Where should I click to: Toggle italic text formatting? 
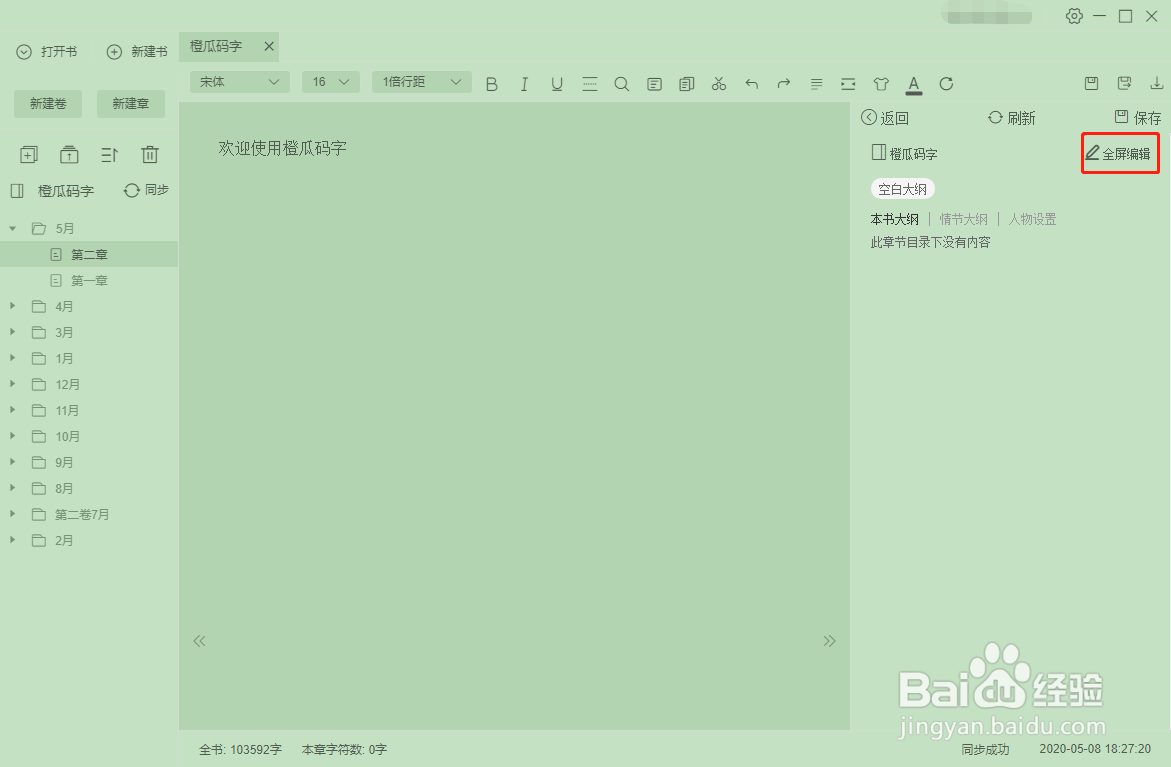(x=524, y=84)
